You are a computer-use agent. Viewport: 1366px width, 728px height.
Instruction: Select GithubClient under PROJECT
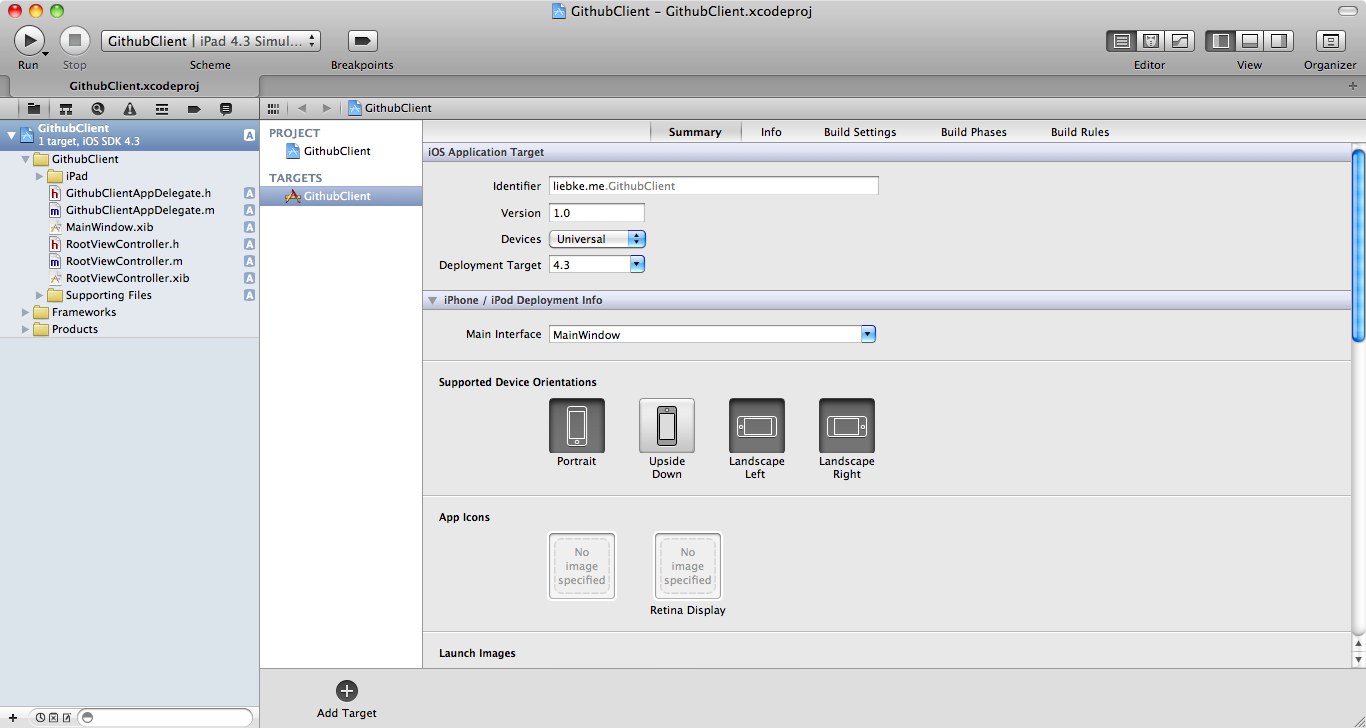coord(337,151)
